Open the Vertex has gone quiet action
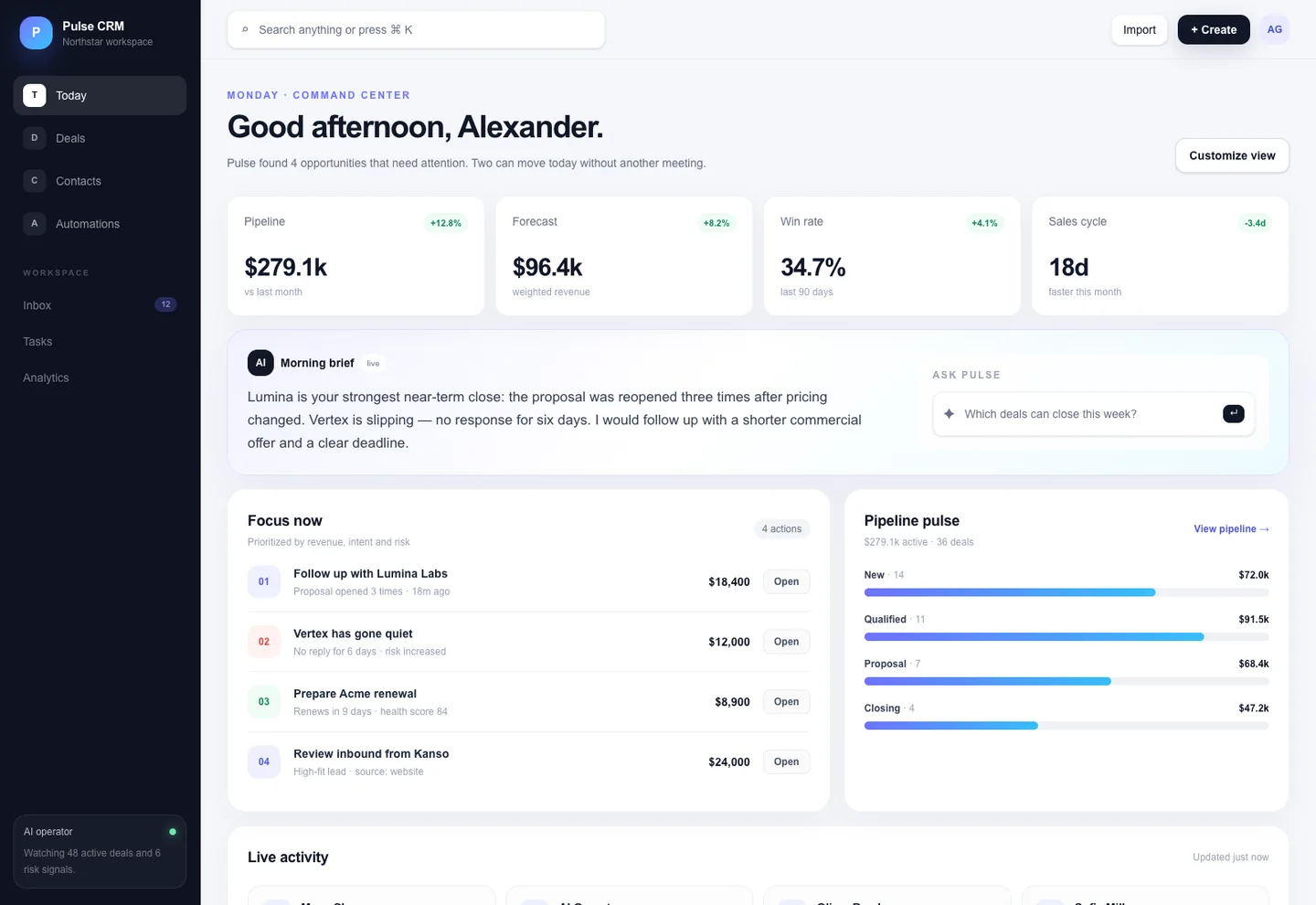Image resolution: width=1316 pixels, height=905 pixels. [786, 642]
